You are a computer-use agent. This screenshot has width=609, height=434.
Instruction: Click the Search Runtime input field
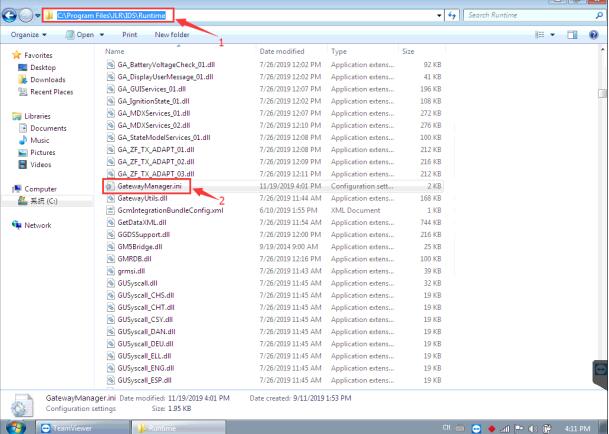530,16
